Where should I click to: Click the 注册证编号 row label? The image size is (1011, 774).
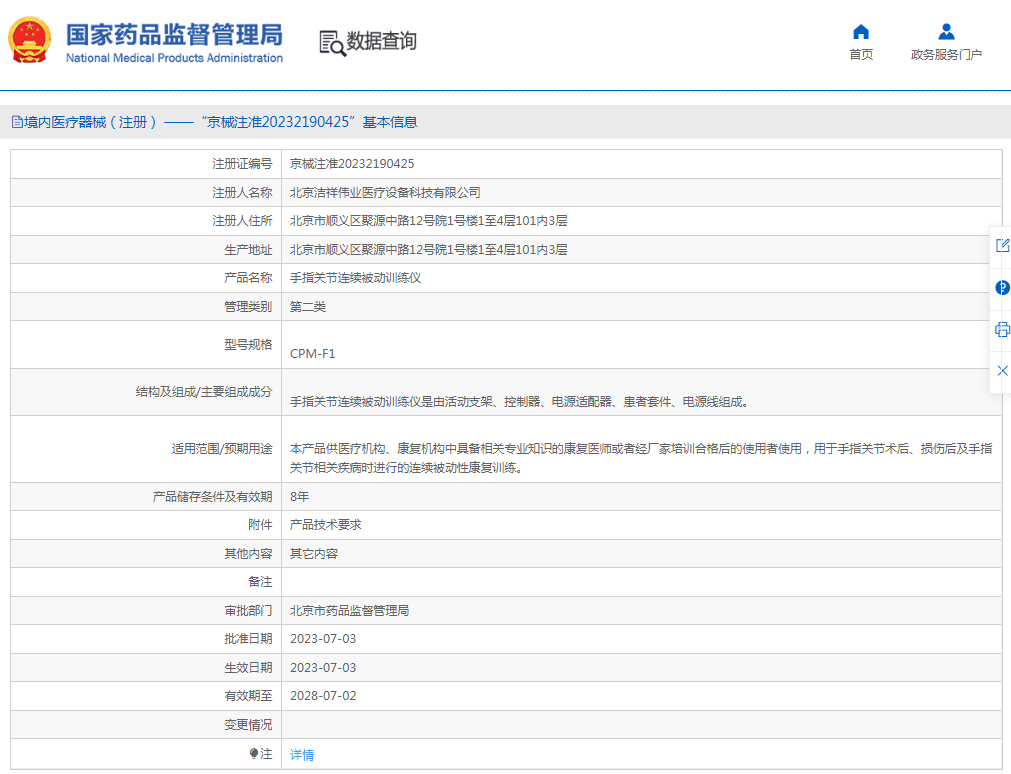click(x=242, y=164)
